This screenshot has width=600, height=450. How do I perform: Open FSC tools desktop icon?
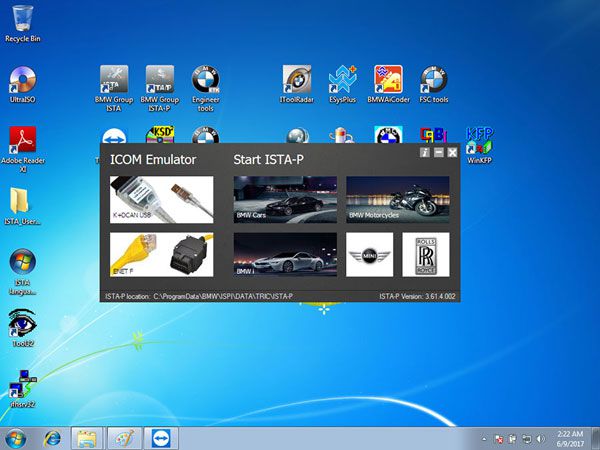click(x=434, y=85)
